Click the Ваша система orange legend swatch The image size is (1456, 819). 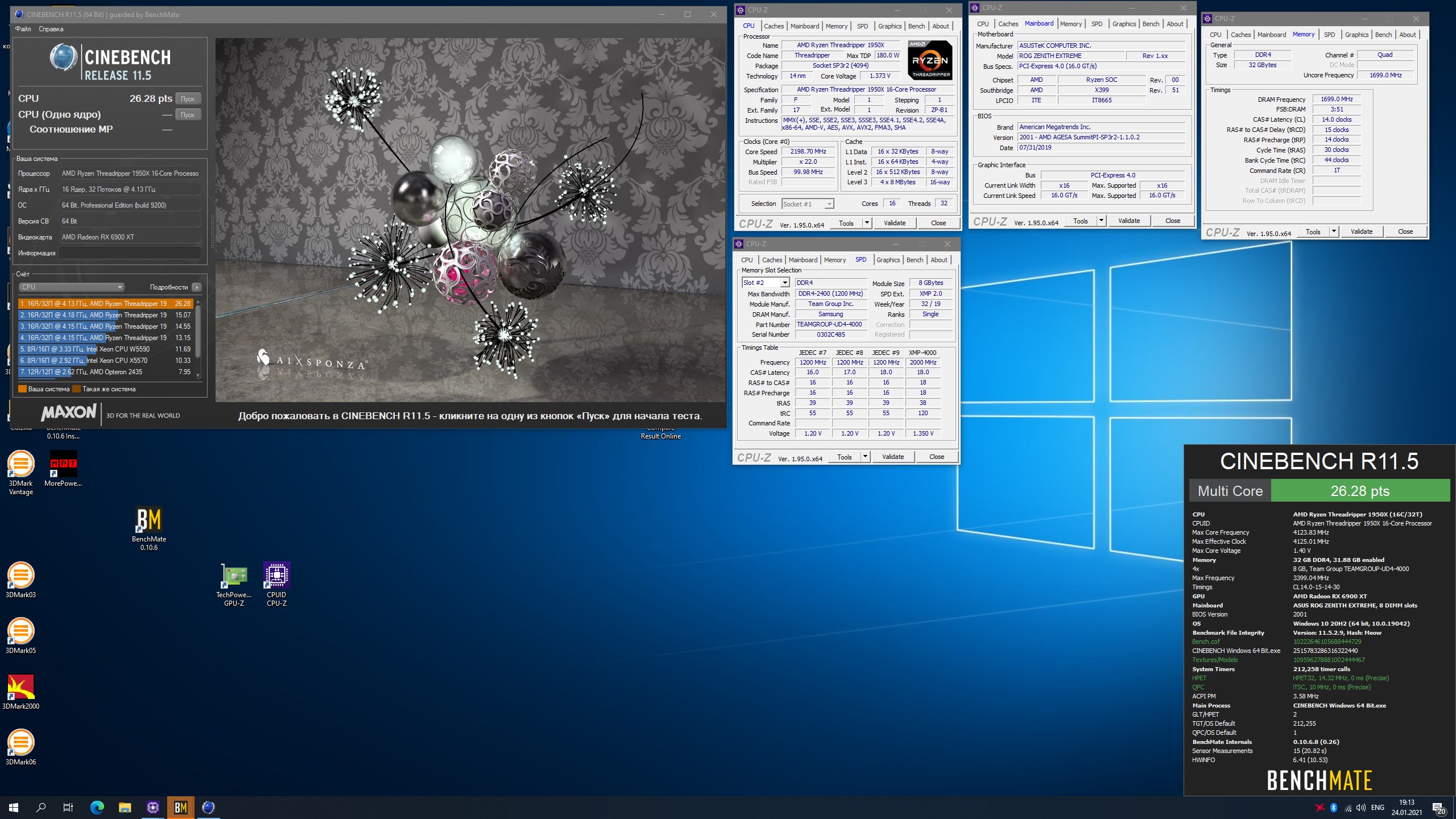click(x=23, y=389)
